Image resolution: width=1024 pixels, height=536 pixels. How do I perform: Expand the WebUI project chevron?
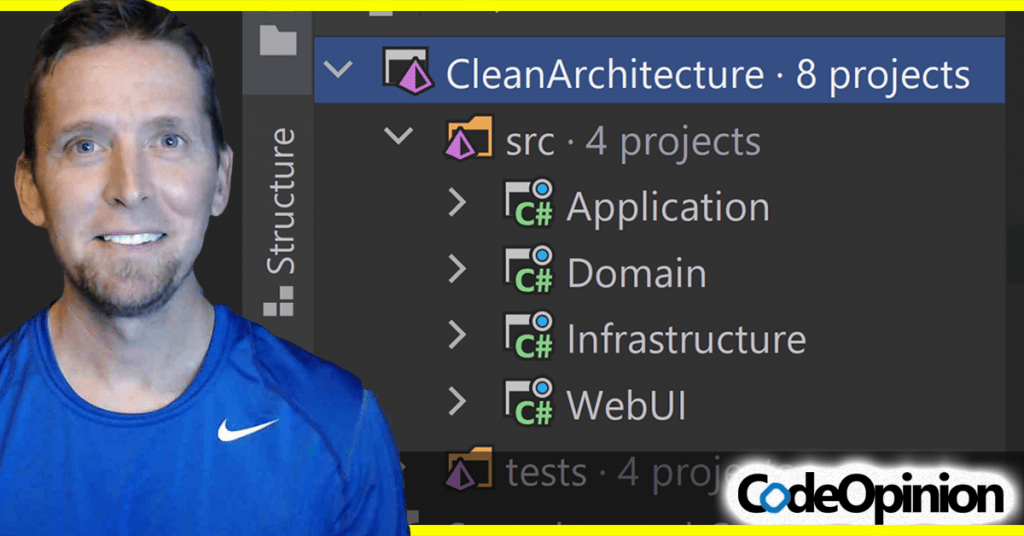(457, 402)
